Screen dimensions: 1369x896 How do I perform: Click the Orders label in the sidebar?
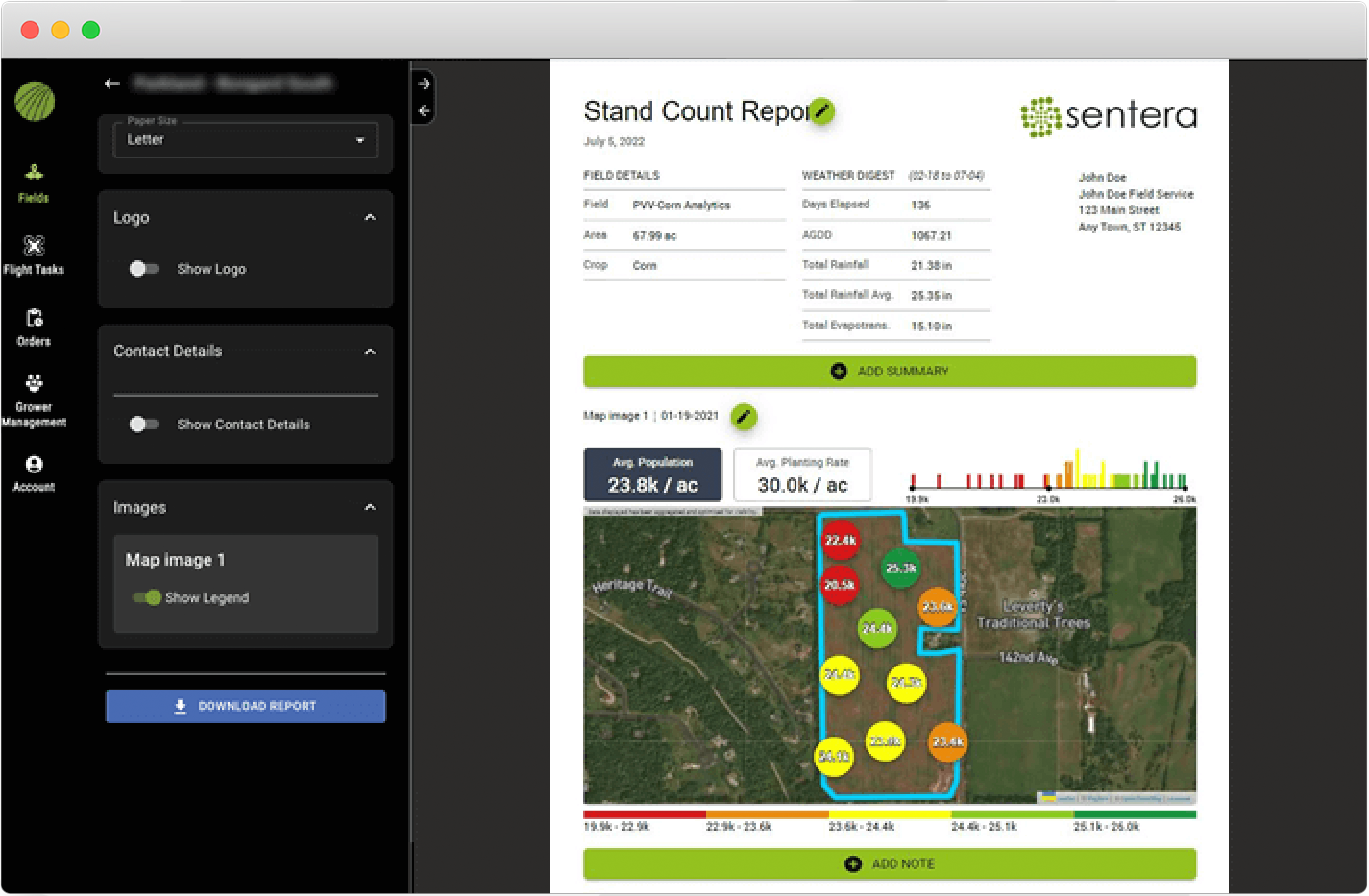tap(34, 342)
